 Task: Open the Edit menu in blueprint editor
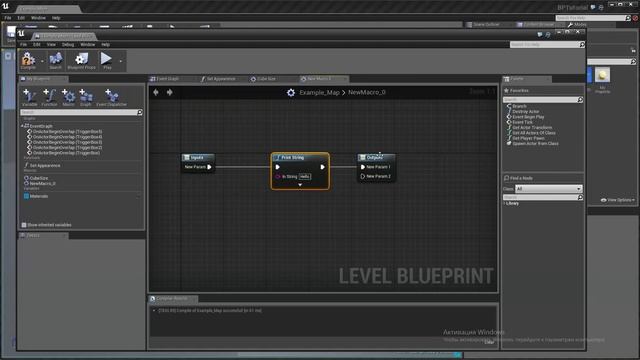pyautogui.click(x=37, y=44)
